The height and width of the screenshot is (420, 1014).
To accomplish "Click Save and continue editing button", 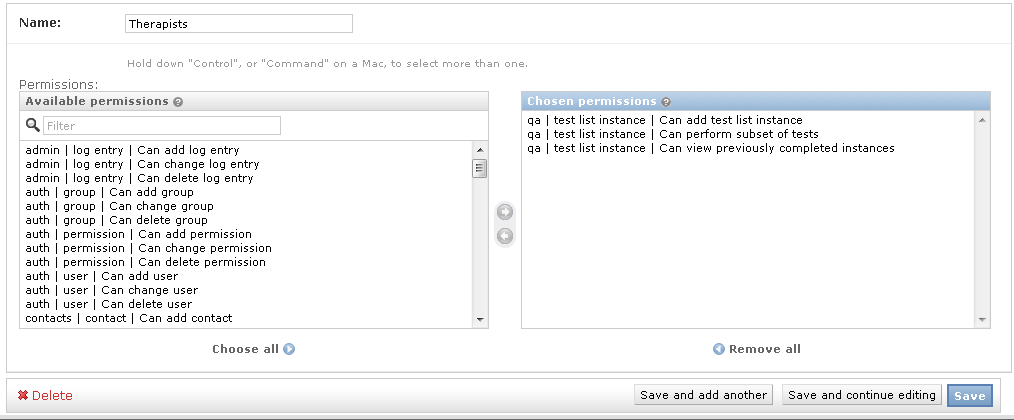I will (x=862, y=395).
